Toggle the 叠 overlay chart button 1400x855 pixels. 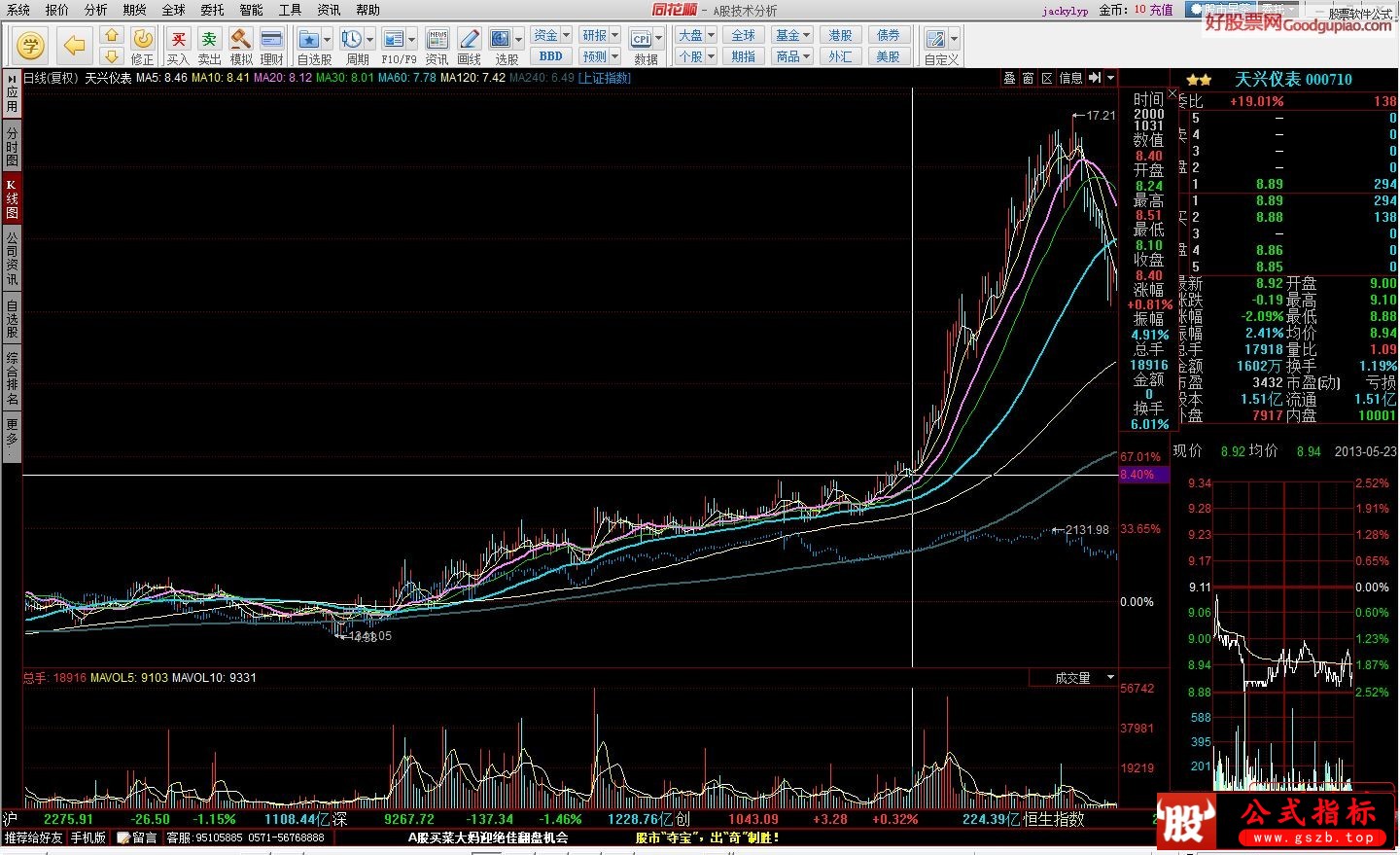tap(1009, 78)
